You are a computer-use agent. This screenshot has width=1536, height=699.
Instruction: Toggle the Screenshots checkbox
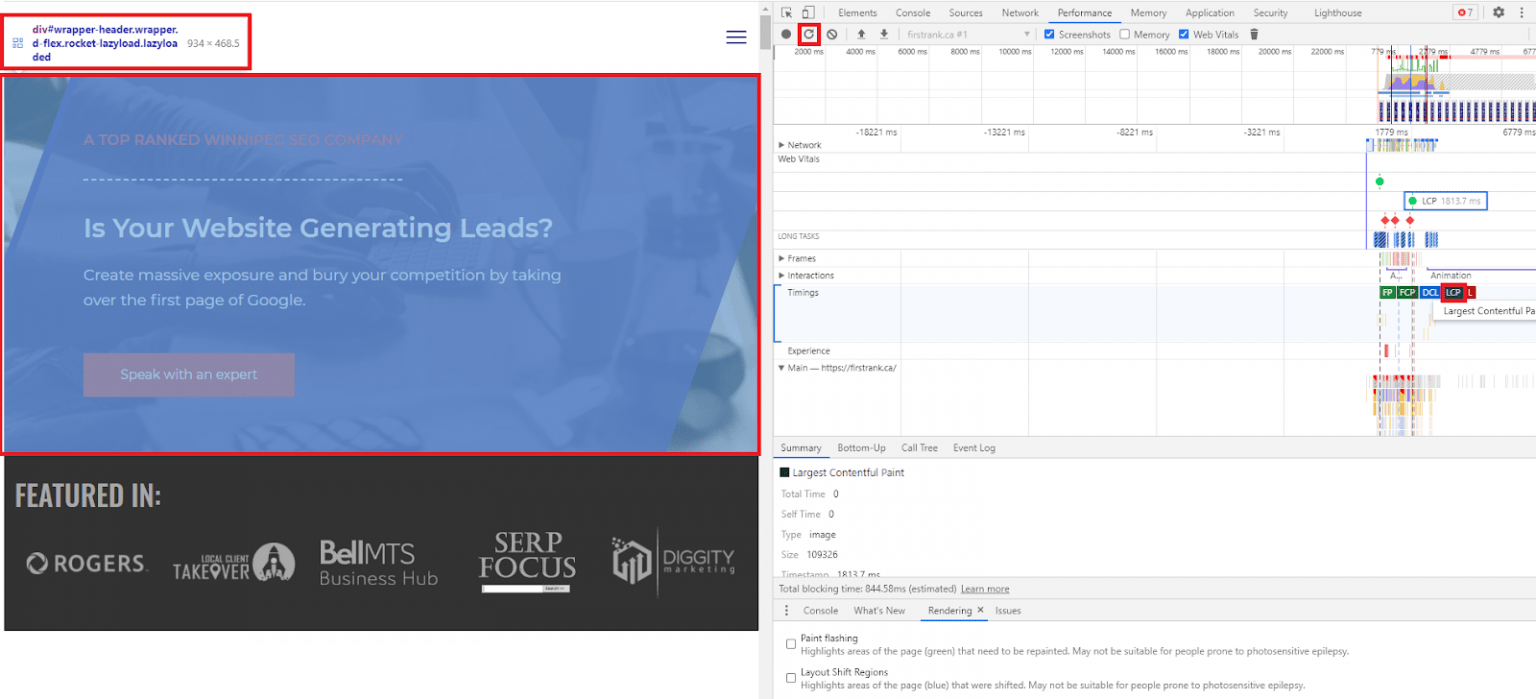[x=1049, y=34]
